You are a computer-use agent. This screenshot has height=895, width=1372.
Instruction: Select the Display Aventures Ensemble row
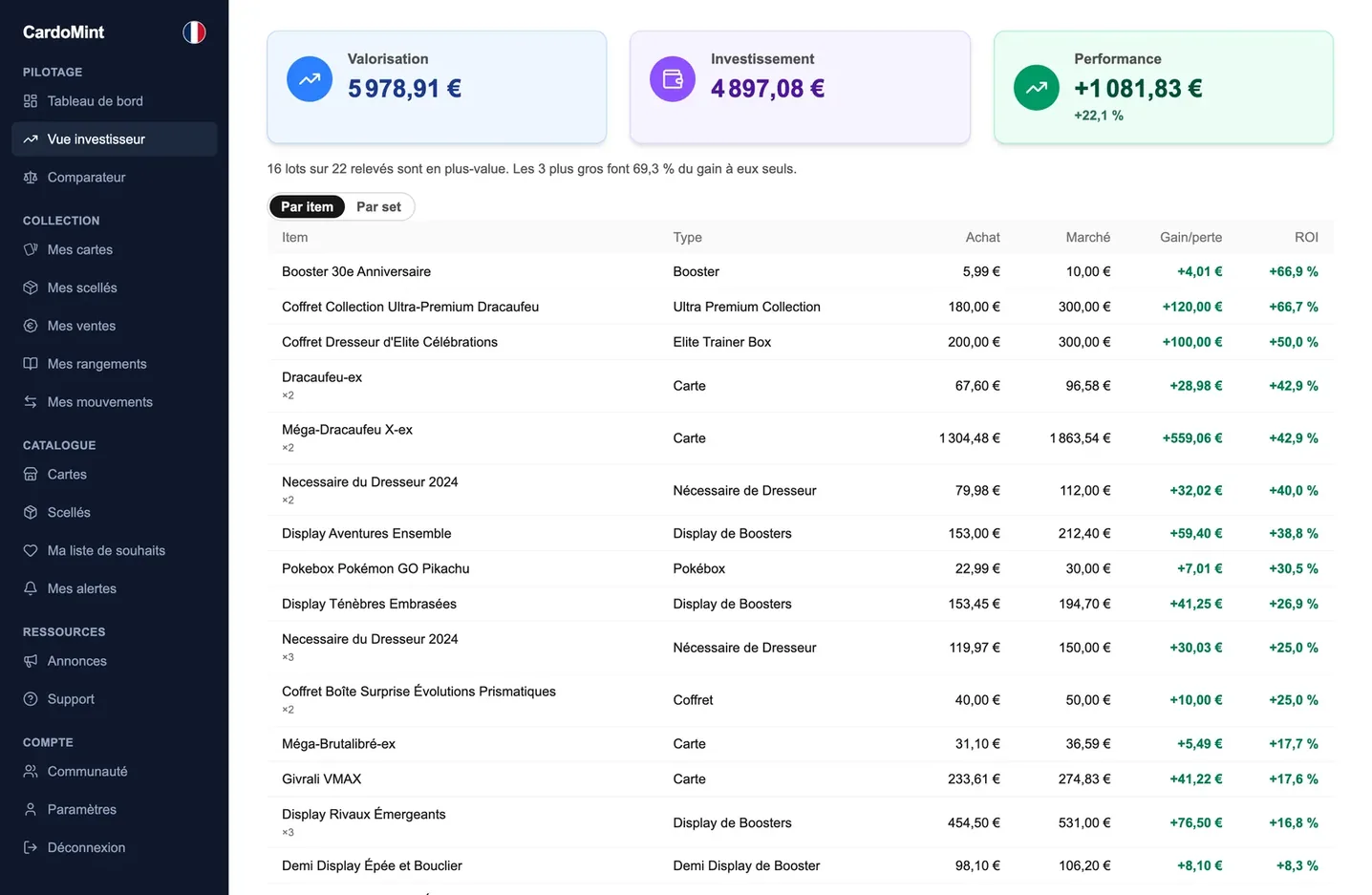[801, 534]
